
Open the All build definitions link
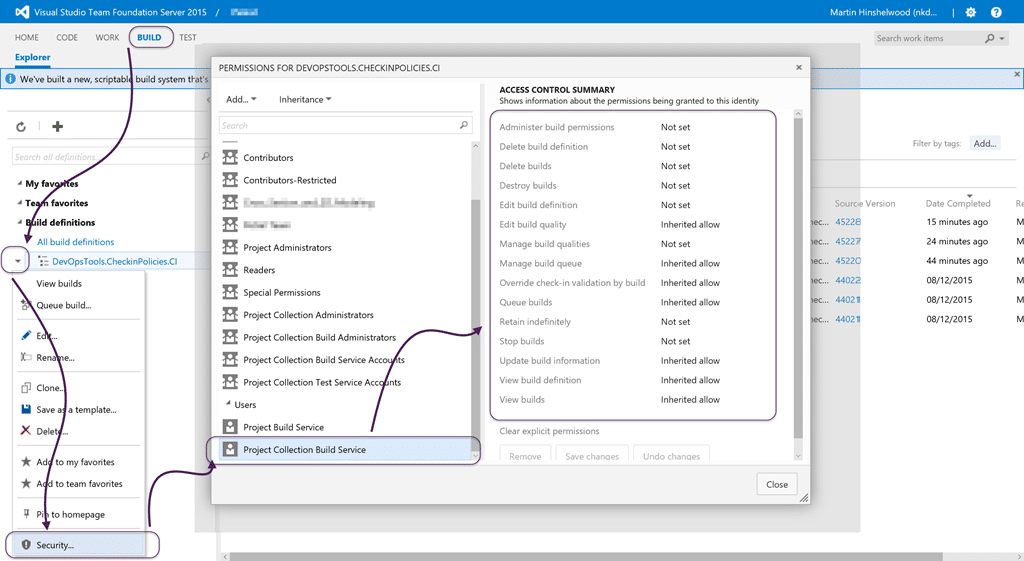click(76, 242)
